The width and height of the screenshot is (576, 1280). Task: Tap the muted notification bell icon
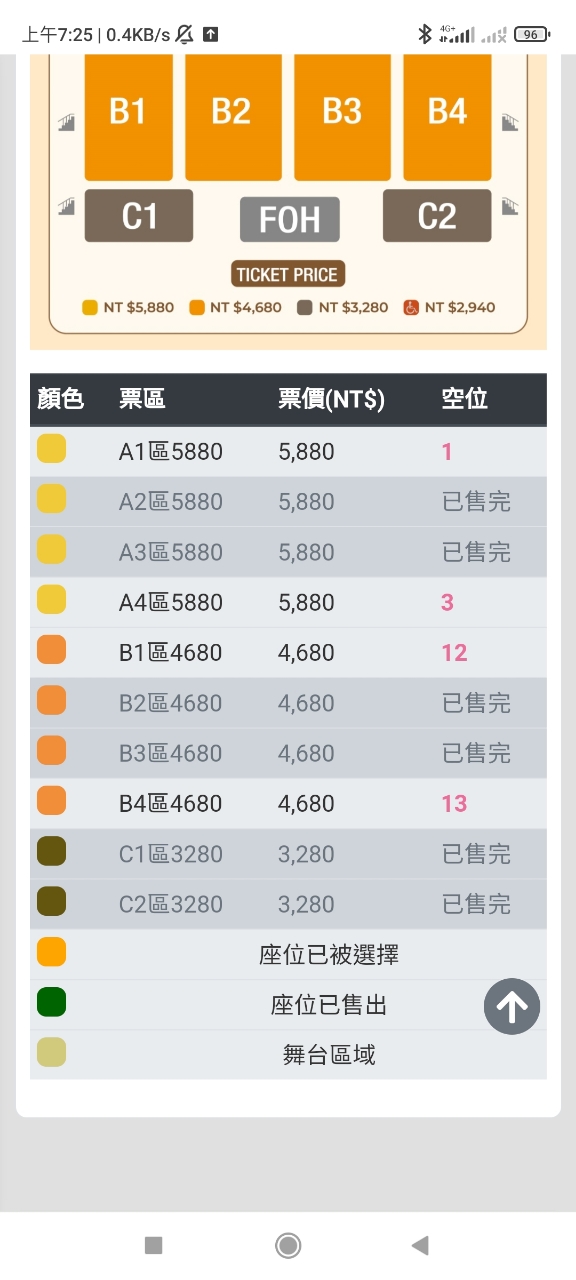(x=184, y=35)
